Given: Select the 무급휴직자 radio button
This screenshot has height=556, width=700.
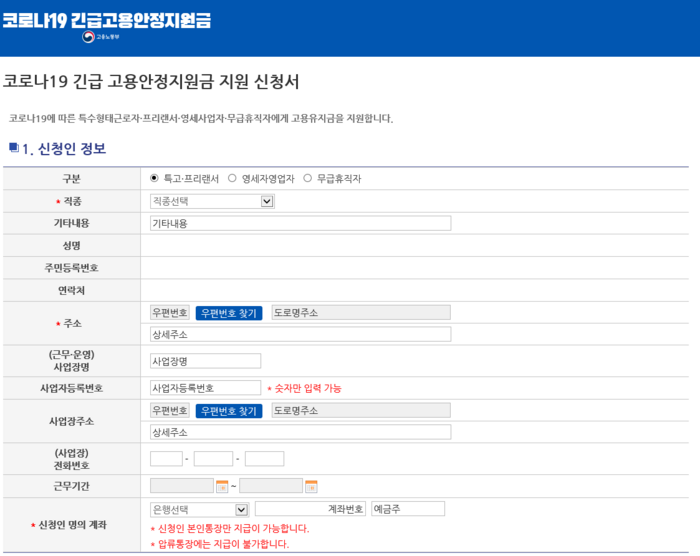Looking at the screenshot, I should (x=308, y=178).
